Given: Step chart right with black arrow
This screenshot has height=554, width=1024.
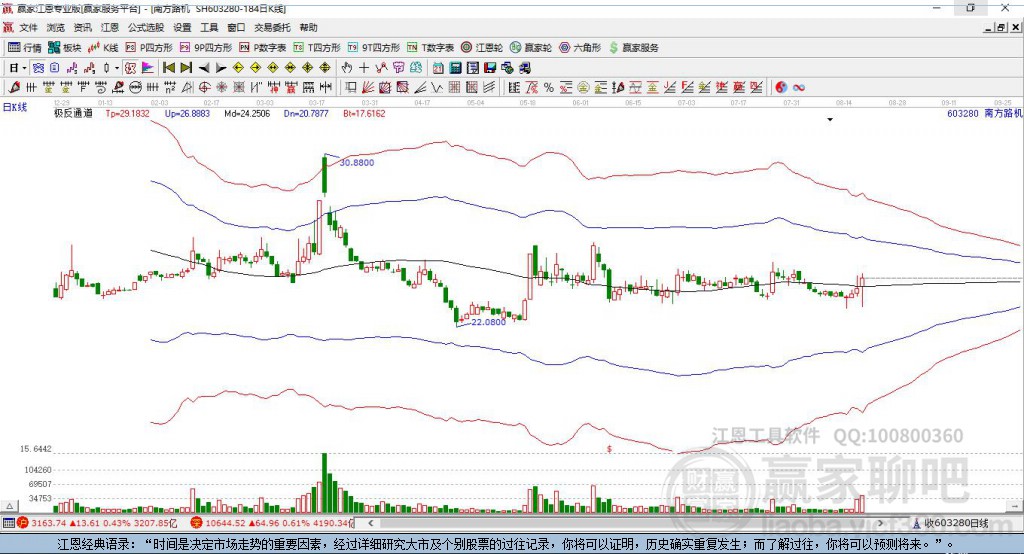Looking at the screenshot, I should pos(221,68).
